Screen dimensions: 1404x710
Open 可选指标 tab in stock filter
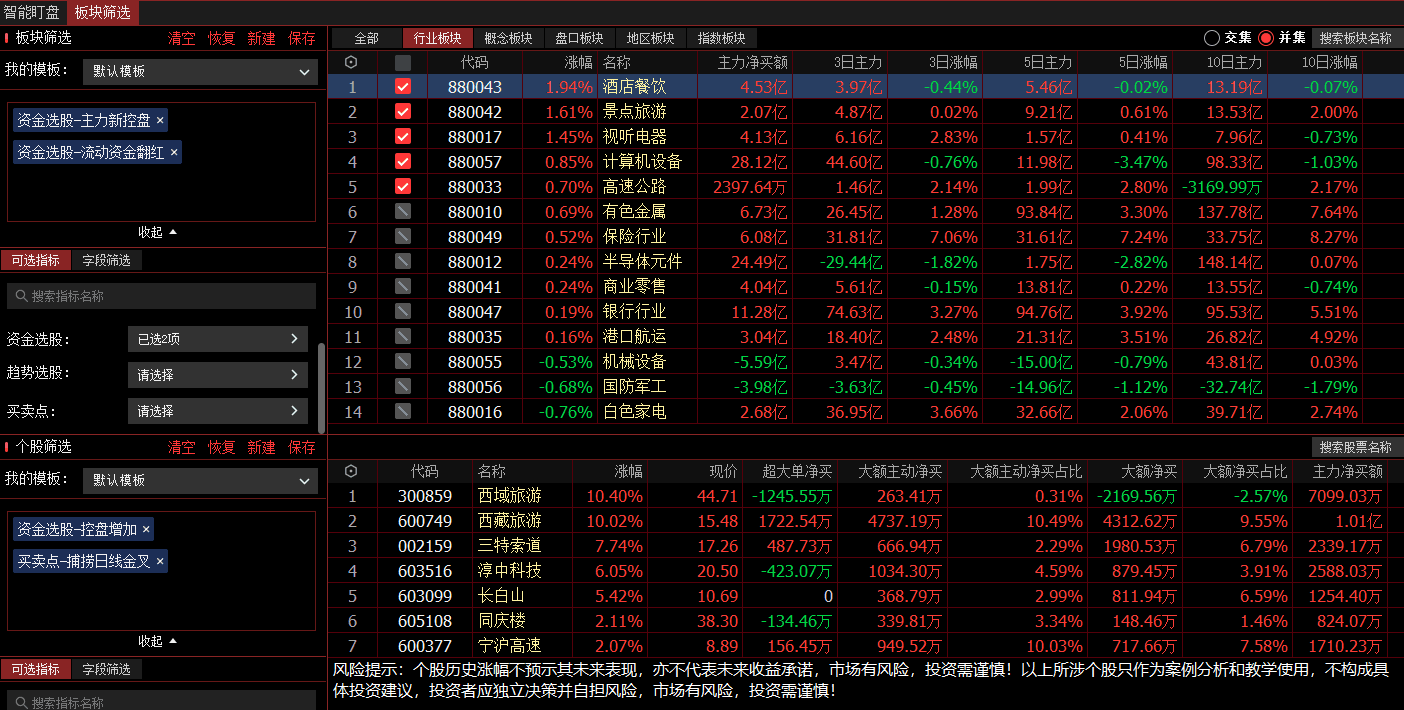pos(35,669)
